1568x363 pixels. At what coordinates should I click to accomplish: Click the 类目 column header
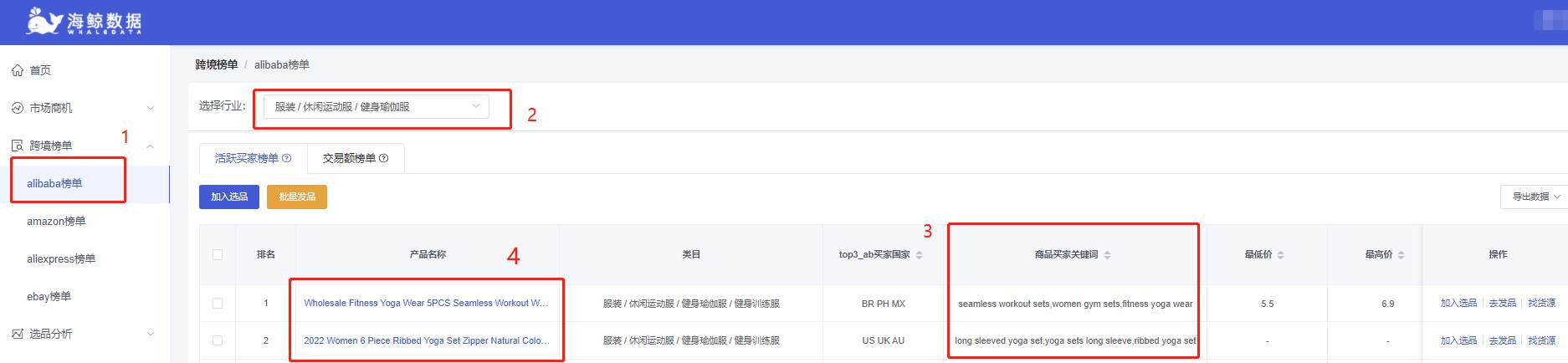tap(691, 254)
